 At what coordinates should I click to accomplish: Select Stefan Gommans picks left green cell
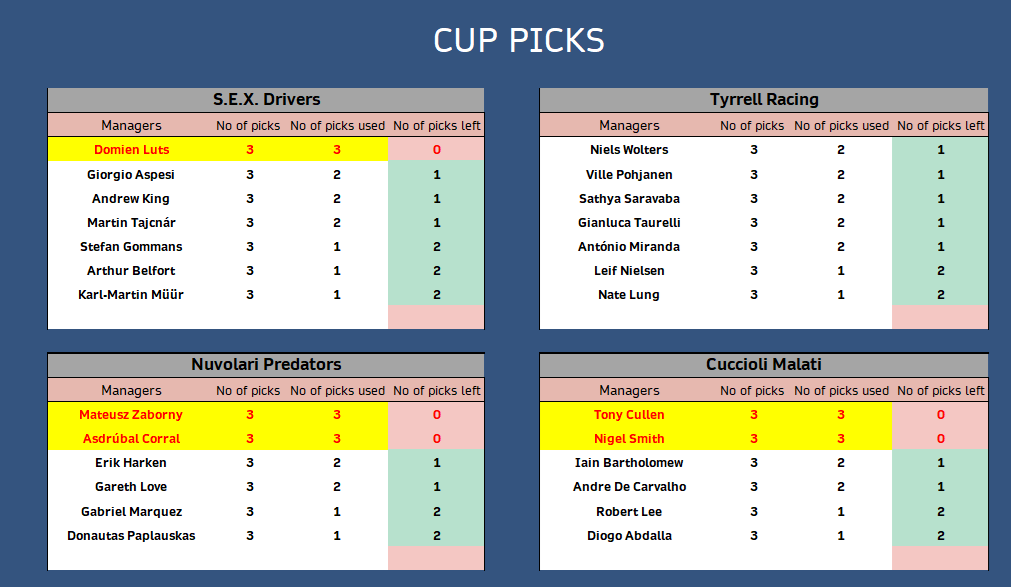(437, 246)
